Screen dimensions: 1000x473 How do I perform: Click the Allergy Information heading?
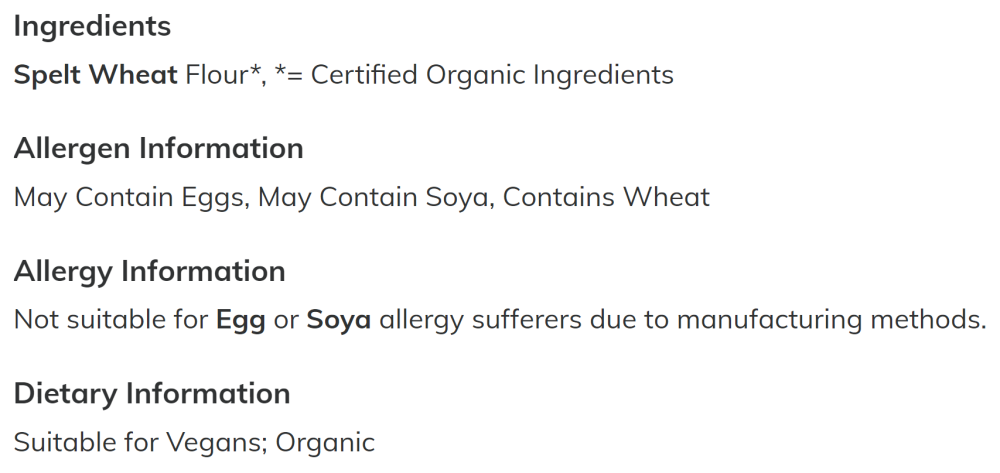pyautogui.click(x=149, y=272)
